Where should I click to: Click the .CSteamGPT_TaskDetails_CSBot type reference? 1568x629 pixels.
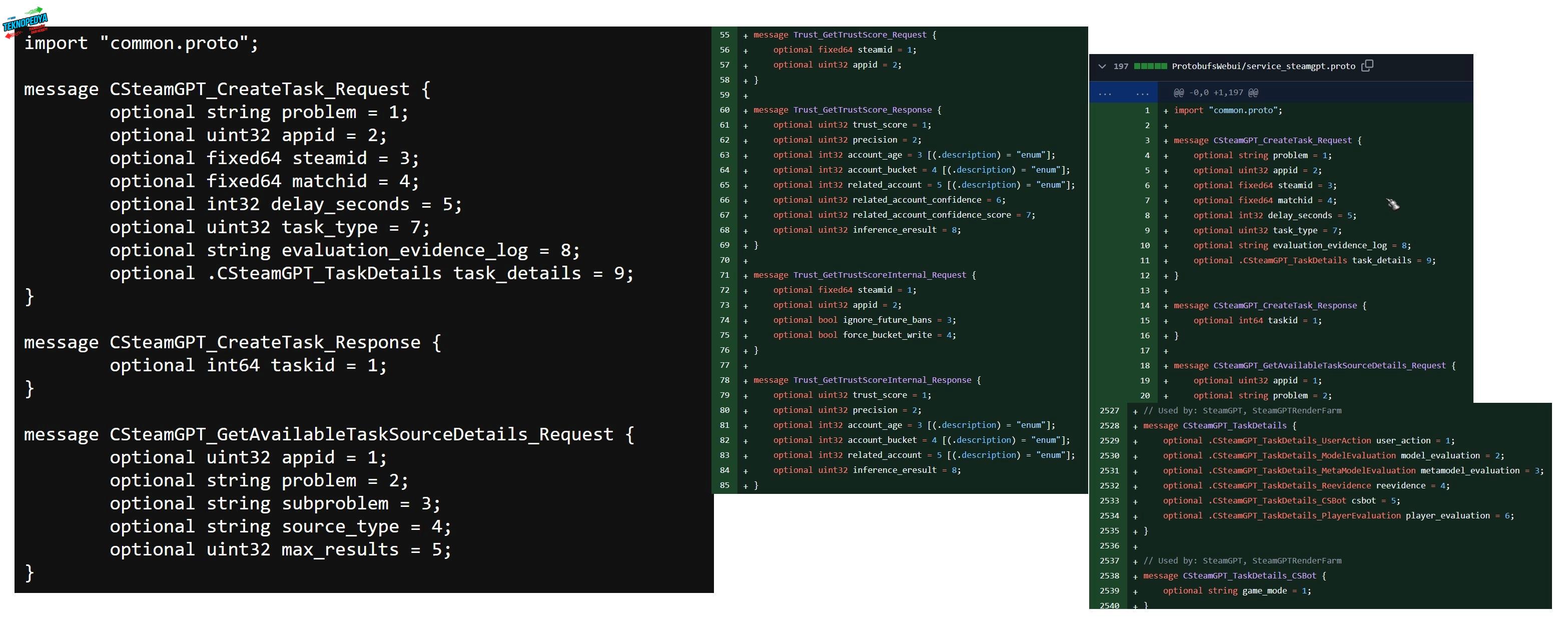pos(1277,501)
